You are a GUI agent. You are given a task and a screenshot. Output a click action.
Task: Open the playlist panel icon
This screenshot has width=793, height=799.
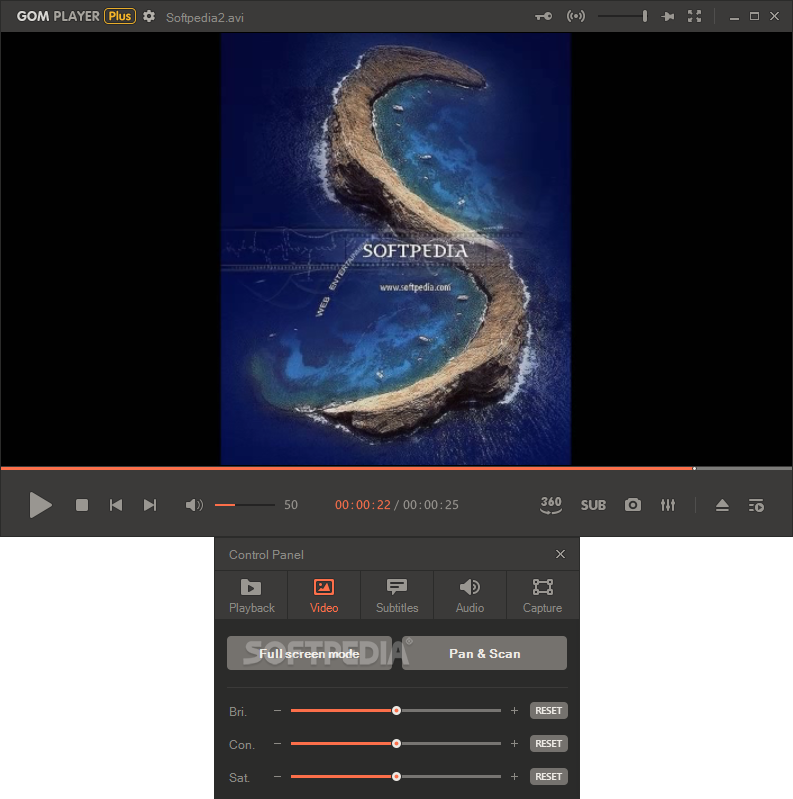(756, 505)
